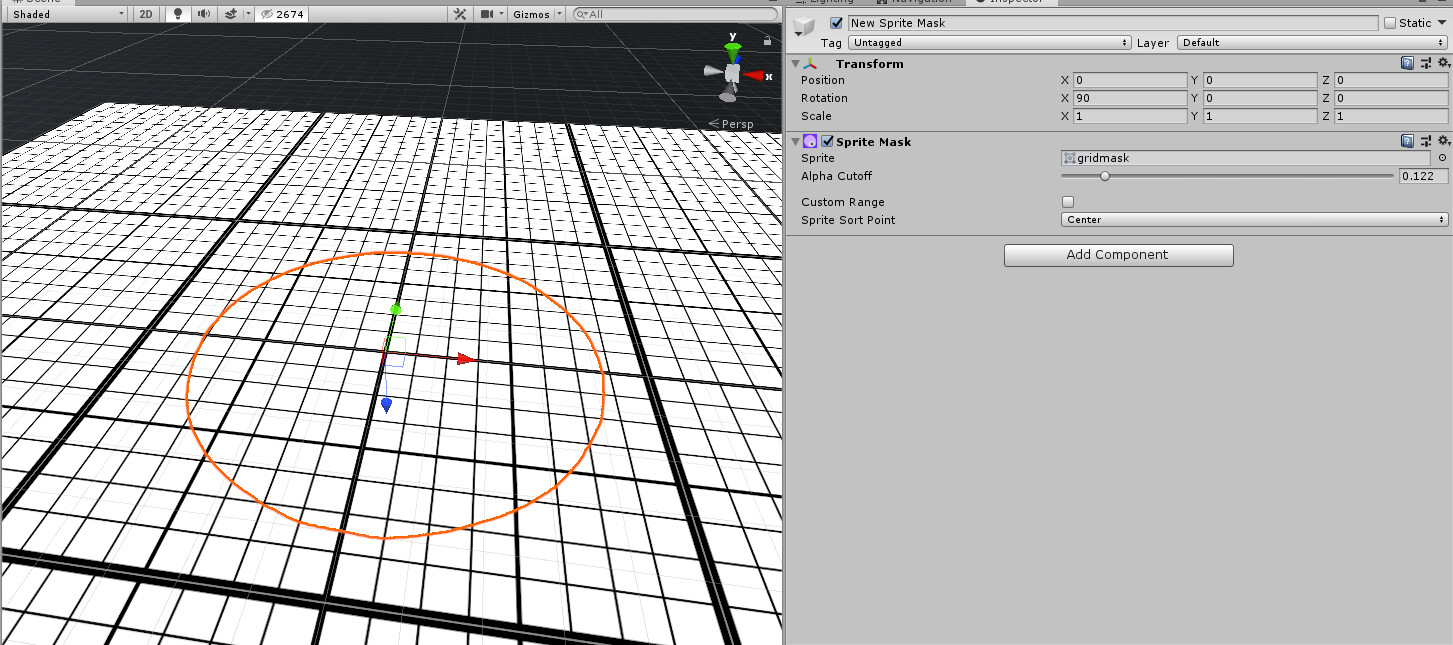
Task: Click the center cube of the orientation gizmo
Action: (733, 74)
